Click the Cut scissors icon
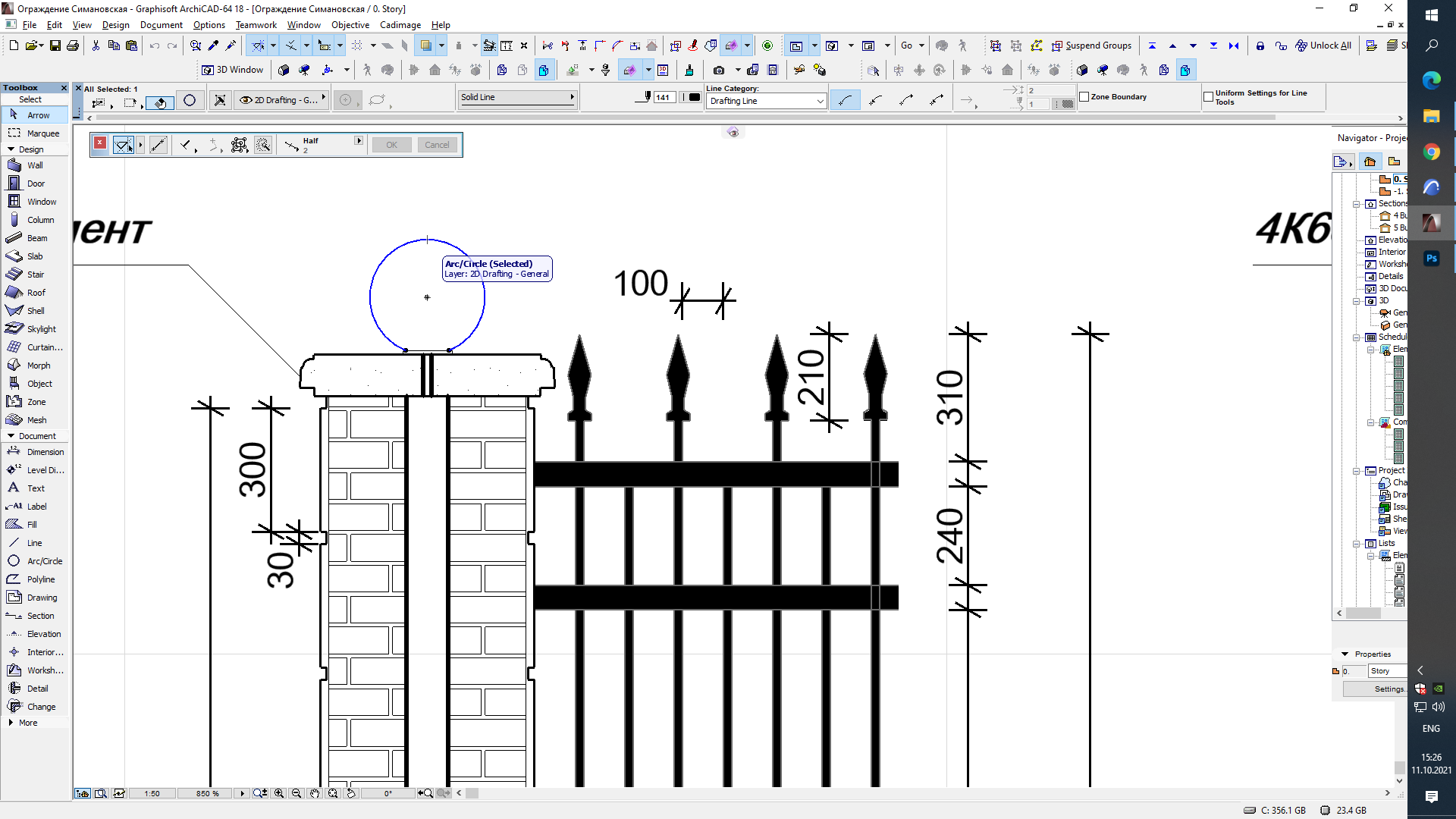The width and height of the screenshot is (1456, 819). coord(96,45)
